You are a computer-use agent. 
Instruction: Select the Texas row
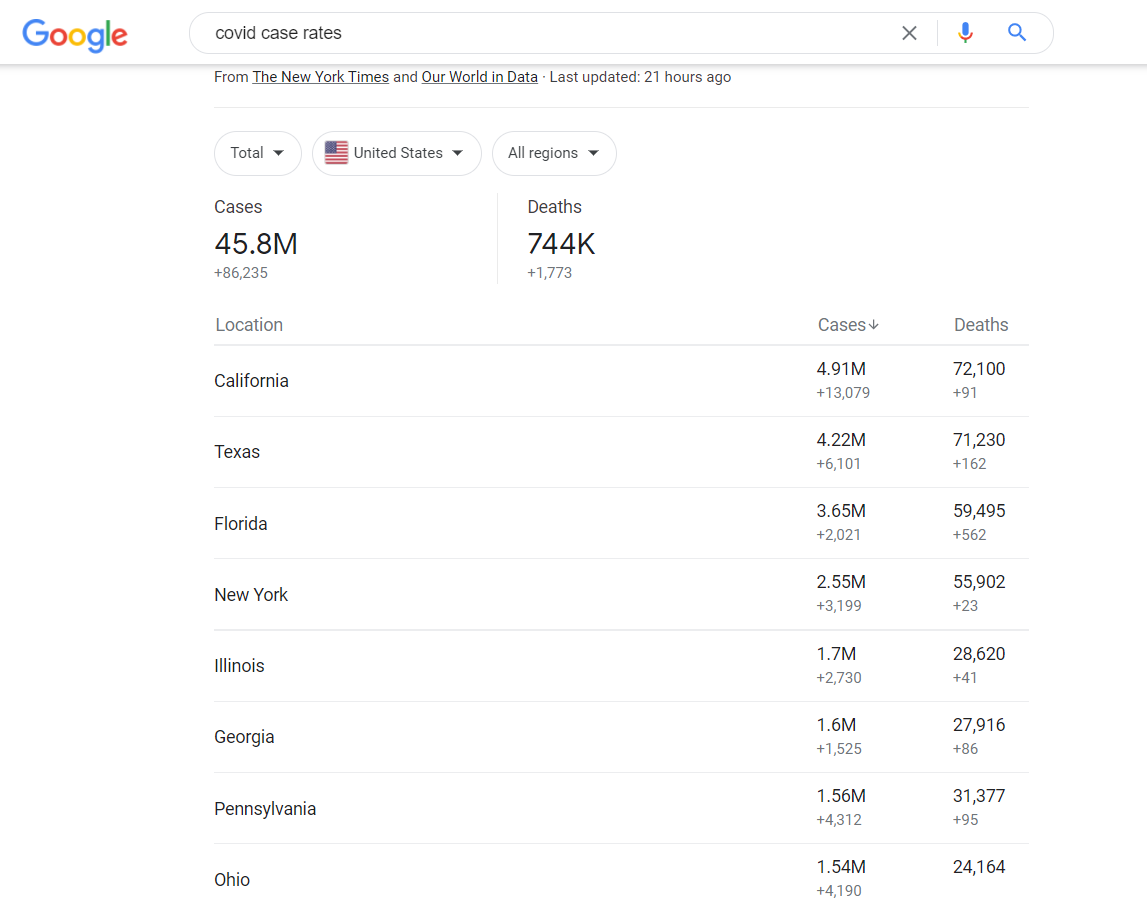[x=621, y=452]
